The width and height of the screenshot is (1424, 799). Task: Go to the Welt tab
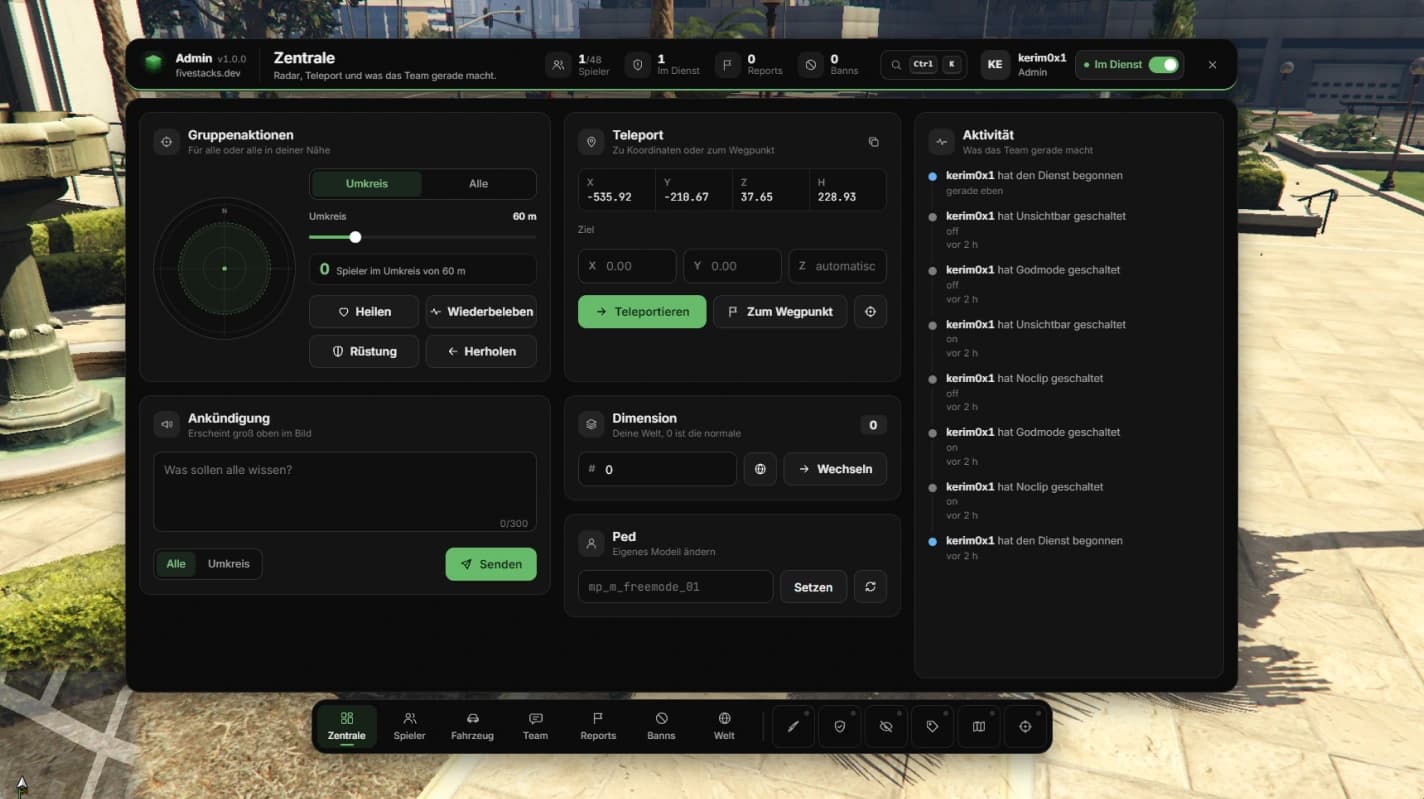pyautogui.click(x=724, y=726)
